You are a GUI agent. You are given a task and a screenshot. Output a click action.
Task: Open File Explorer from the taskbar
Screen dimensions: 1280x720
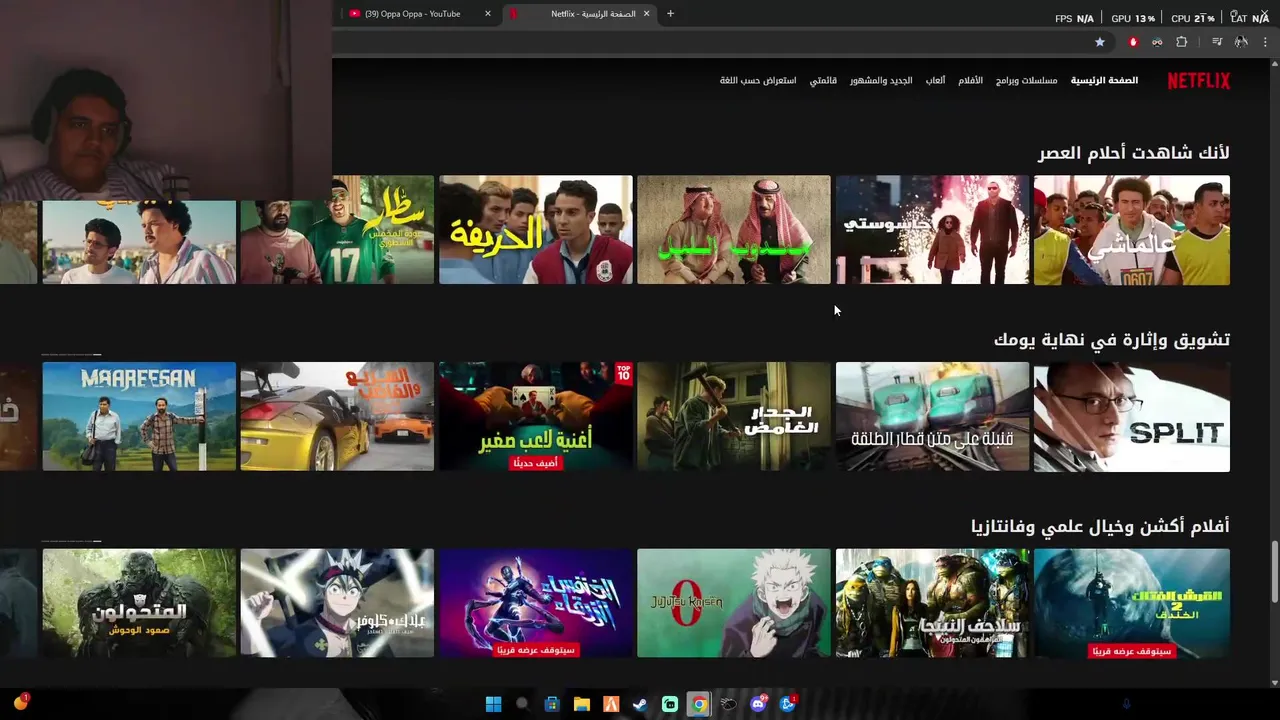[x=581, y=704]
